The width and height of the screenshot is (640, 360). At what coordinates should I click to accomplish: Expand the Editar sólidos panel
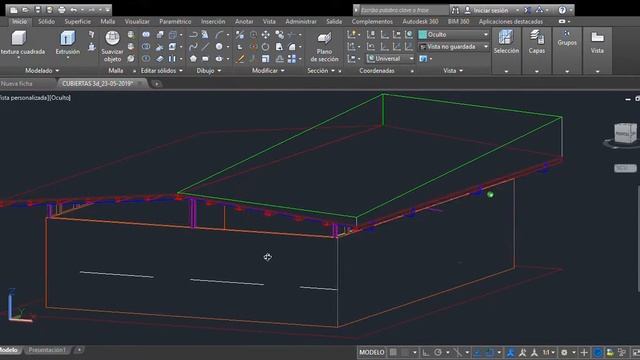coord(162,71)
